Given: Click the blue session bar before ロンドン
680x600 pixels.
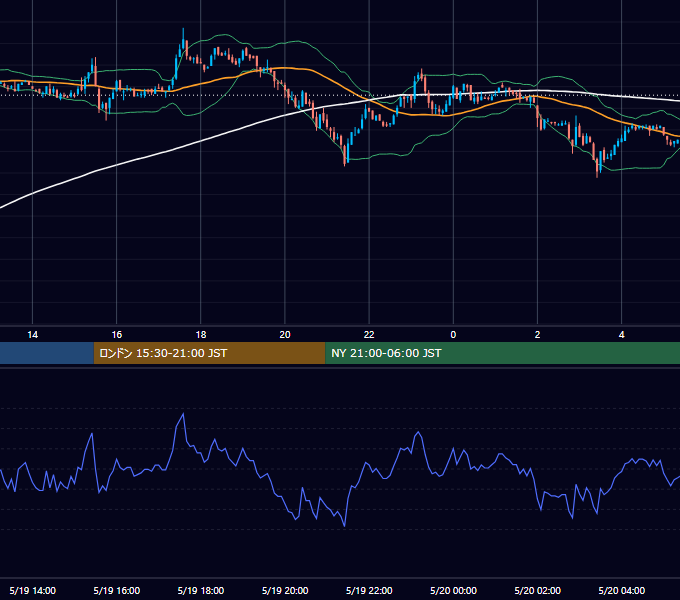Looking at the screenshot, I should [47, 353].
